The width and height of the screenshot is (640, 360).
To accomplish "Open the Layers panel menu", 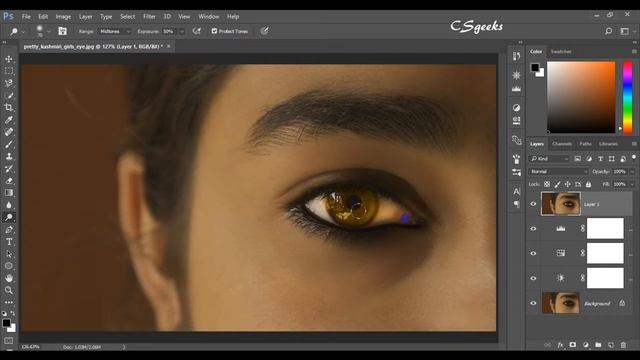I will 634,144.
